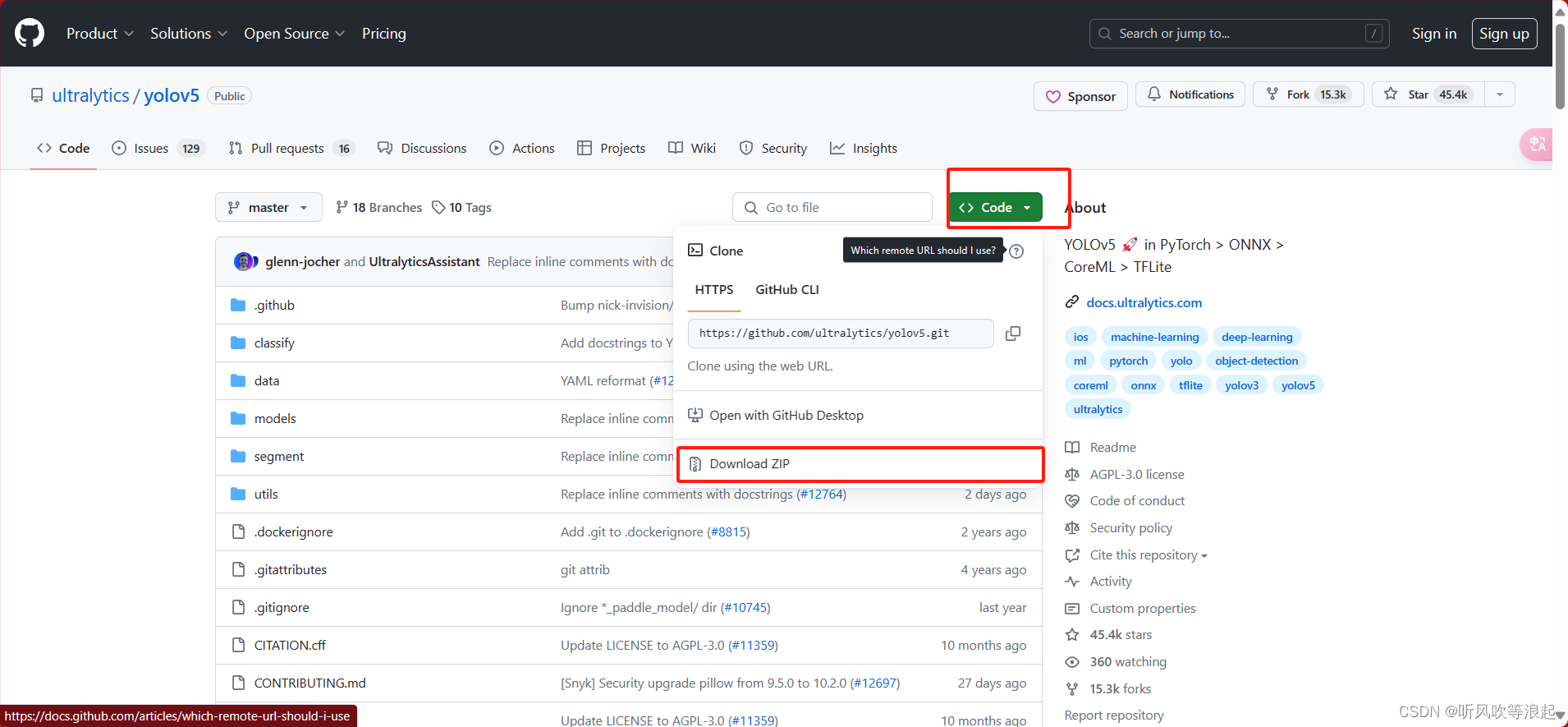Open the classify folder
1568x727 pixels.
tap(274, 343)
